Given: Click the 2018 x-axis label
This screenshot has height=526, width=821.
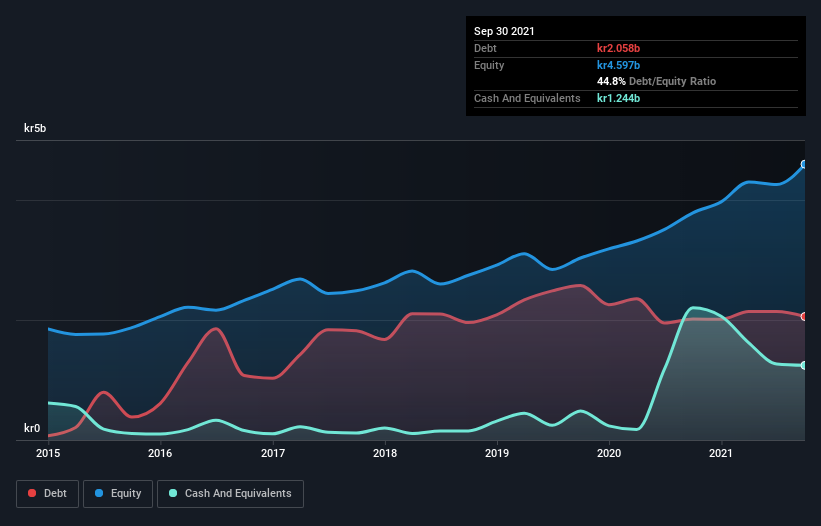Looking at the screenshot, I should coord(385,453).
